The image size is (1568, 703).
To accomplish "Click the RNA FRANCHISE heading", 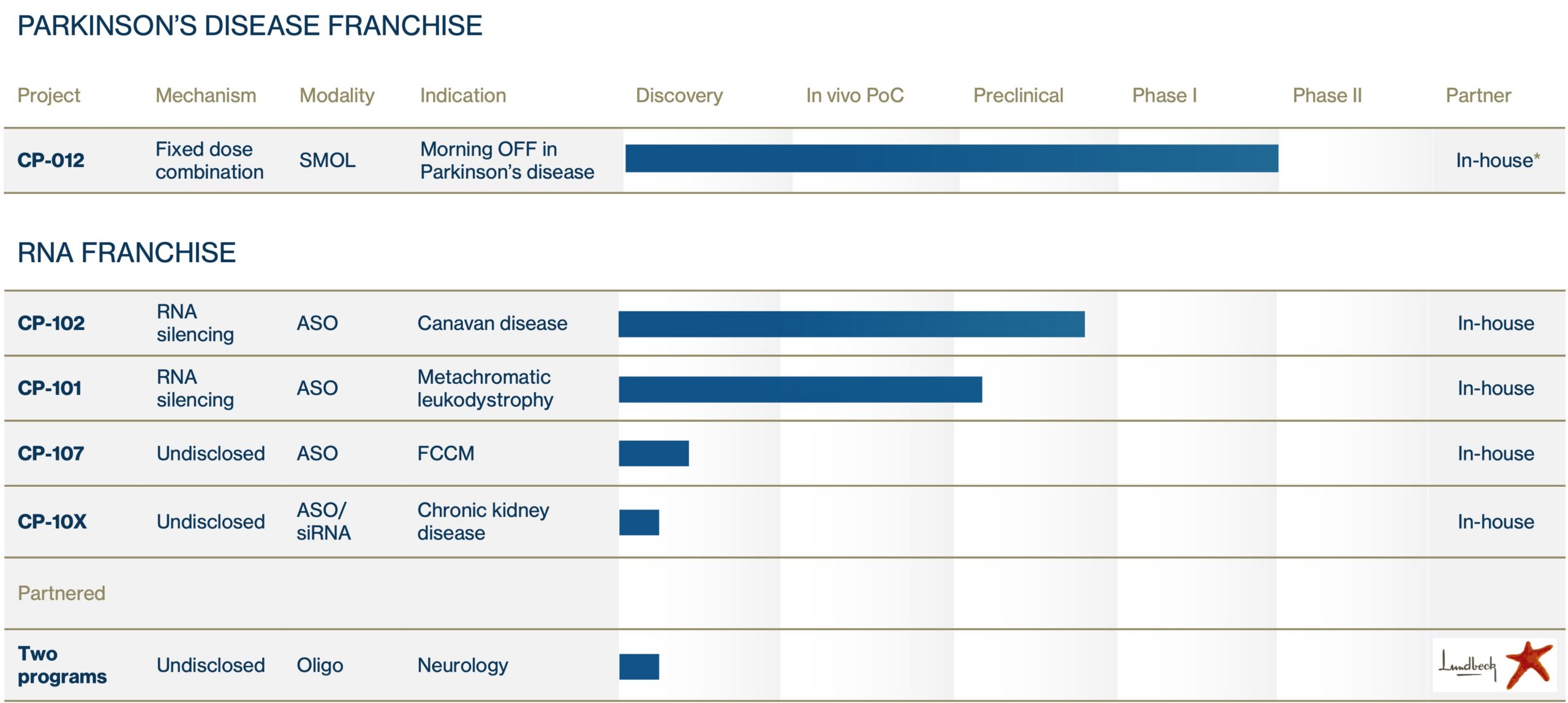I will click(126, 253).
